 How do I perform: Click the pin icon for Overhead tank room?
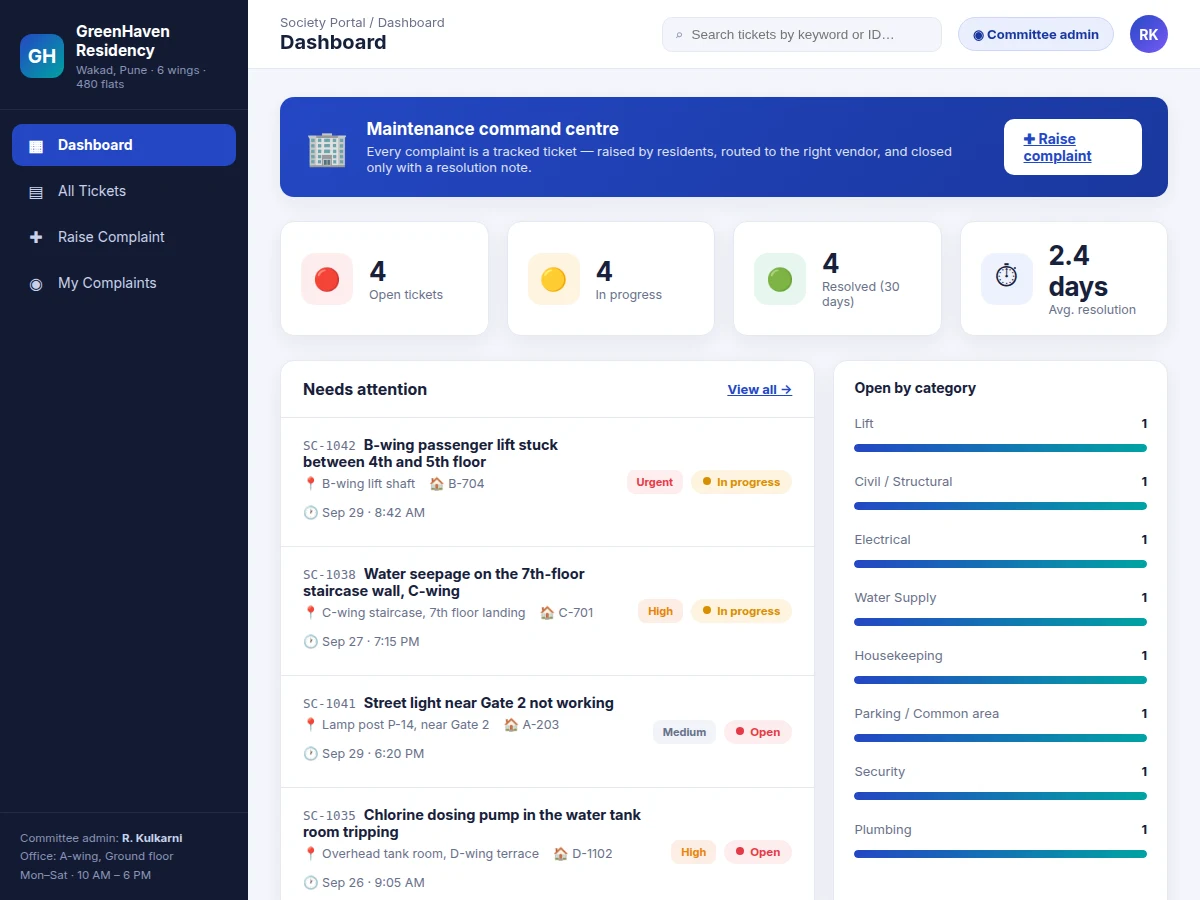tap(310, 854)
